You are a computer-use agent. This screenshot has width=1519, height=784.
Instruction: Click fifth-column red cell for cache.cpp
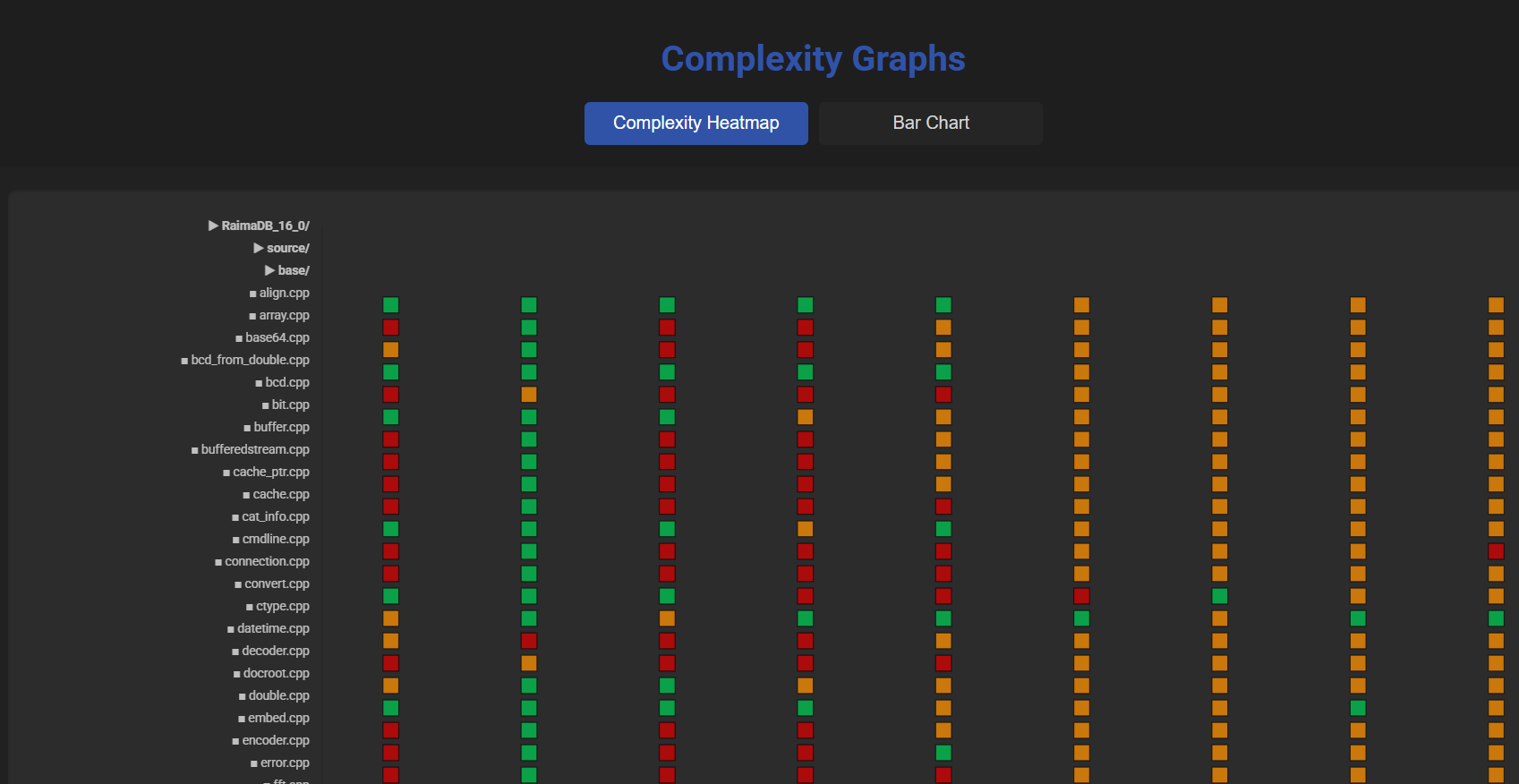943,507
